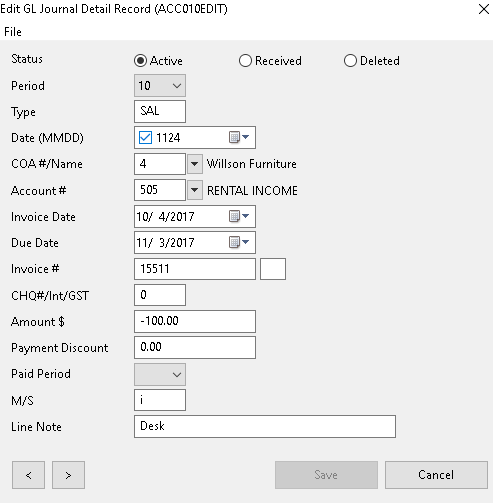
Task: Click the Invoice # field showing 15511
Action: (x=195, y=269)
